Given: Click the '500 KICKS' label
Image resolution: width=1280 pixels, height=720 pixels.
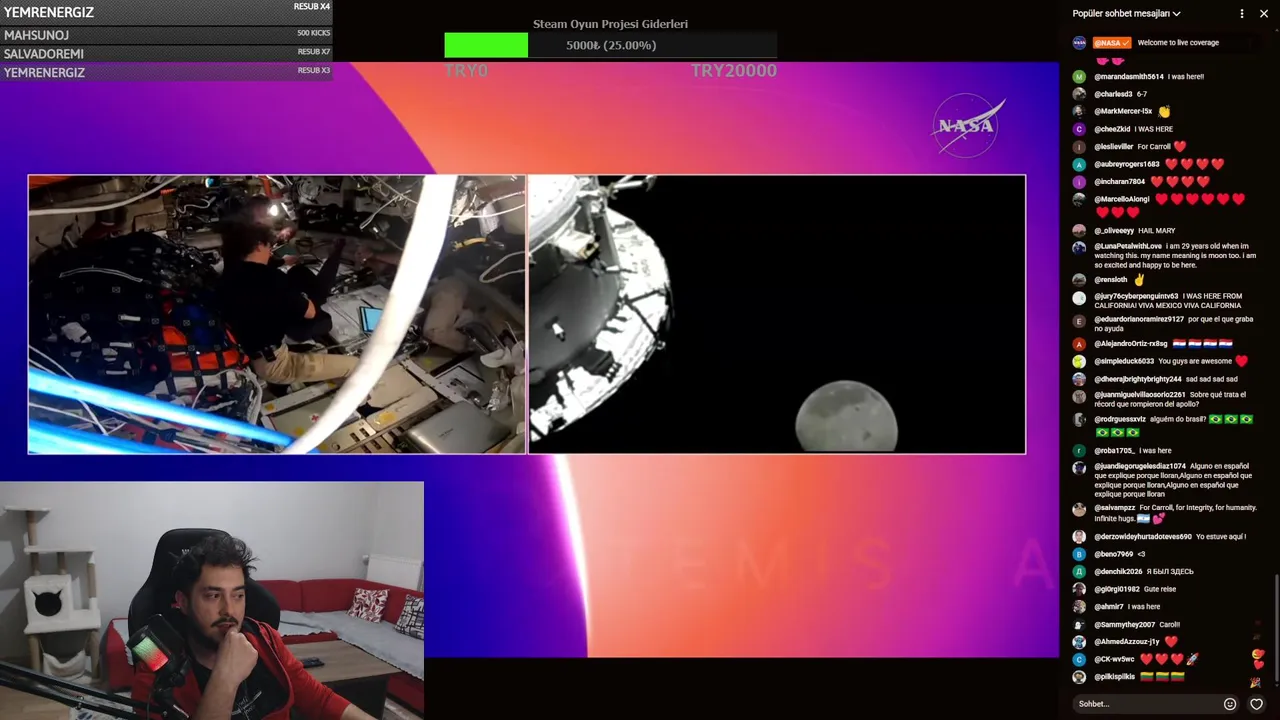Looking at the screenshot, I should (313, 33).
